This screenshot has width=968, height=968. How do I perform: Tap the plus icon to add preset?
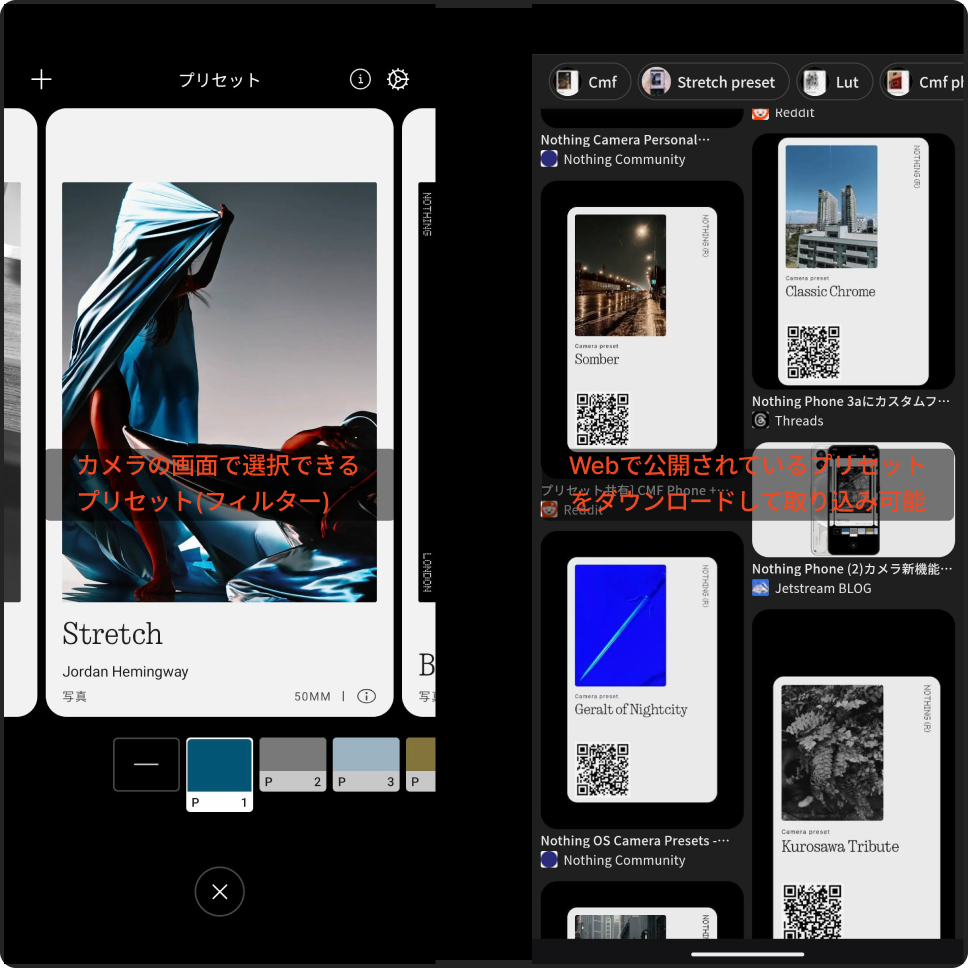click(x=41, y=80)
